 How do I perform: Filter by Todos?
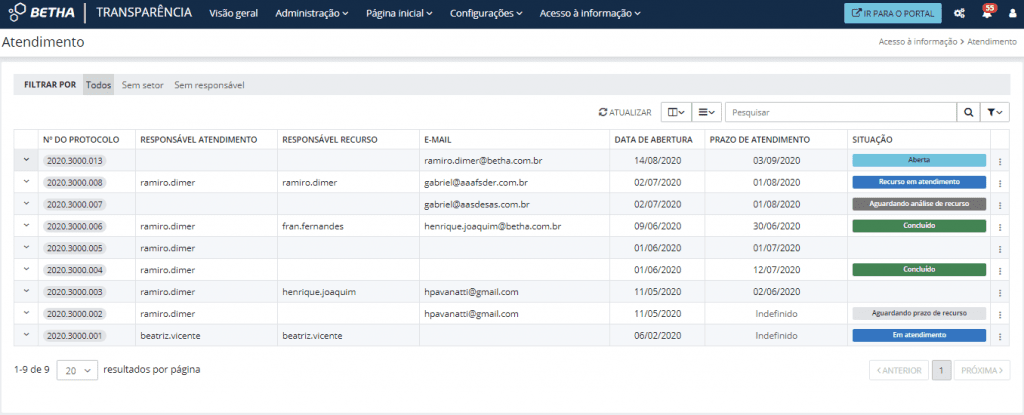98,85
